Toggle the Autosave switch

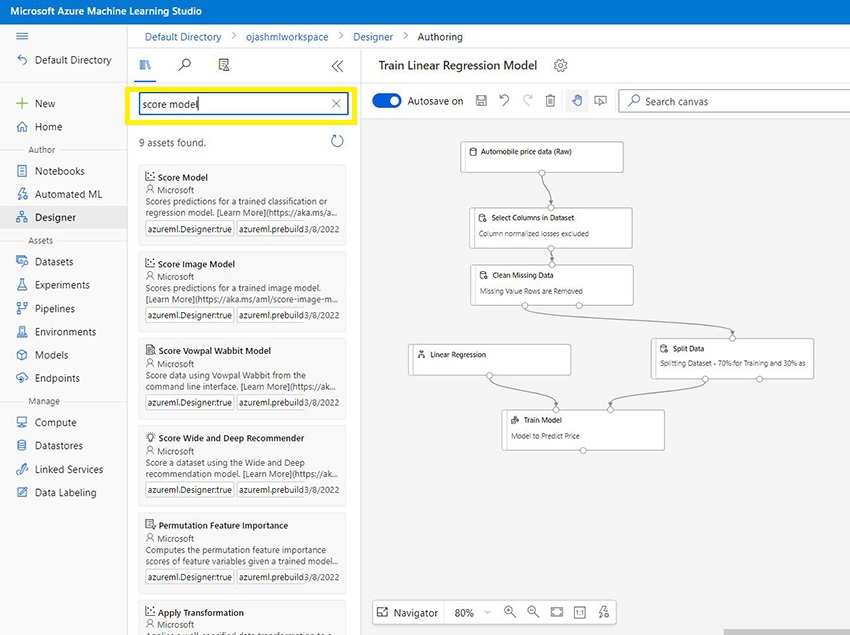(x=387, y=101)
